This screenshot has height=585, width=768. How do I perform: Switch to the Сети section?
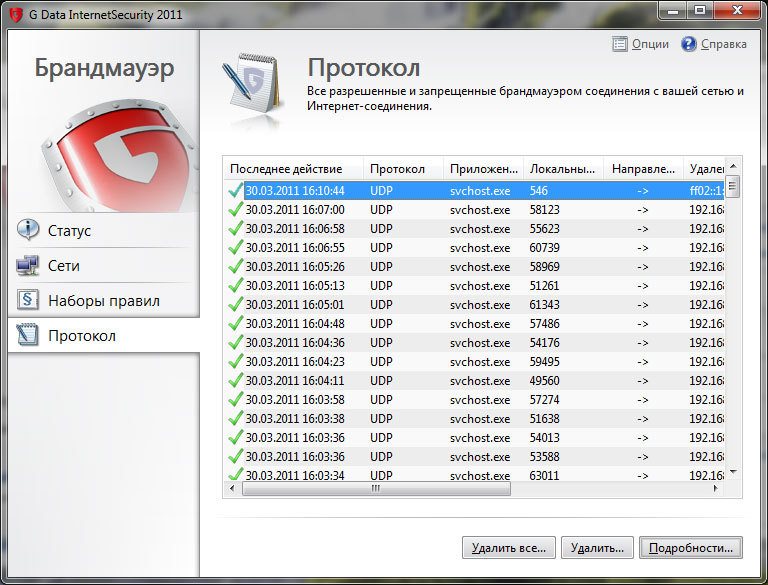pyautogui.click(x=104, y=265)
